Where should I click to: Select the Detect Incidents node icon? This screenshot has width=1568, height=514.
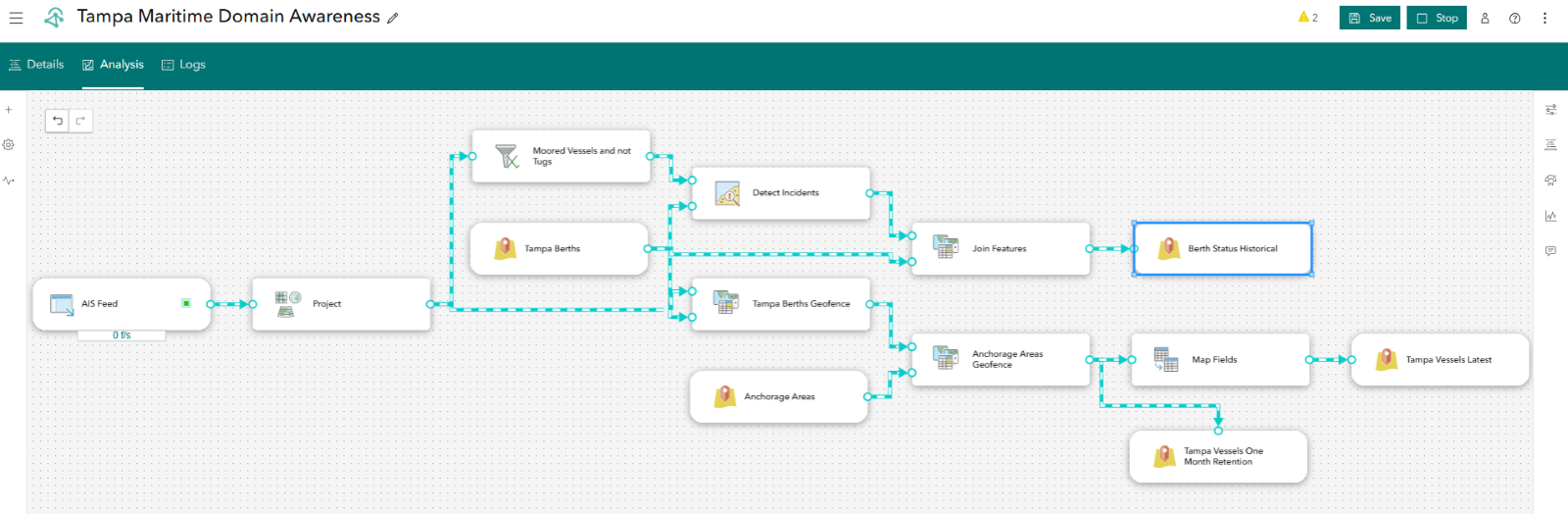click(727, 193)
